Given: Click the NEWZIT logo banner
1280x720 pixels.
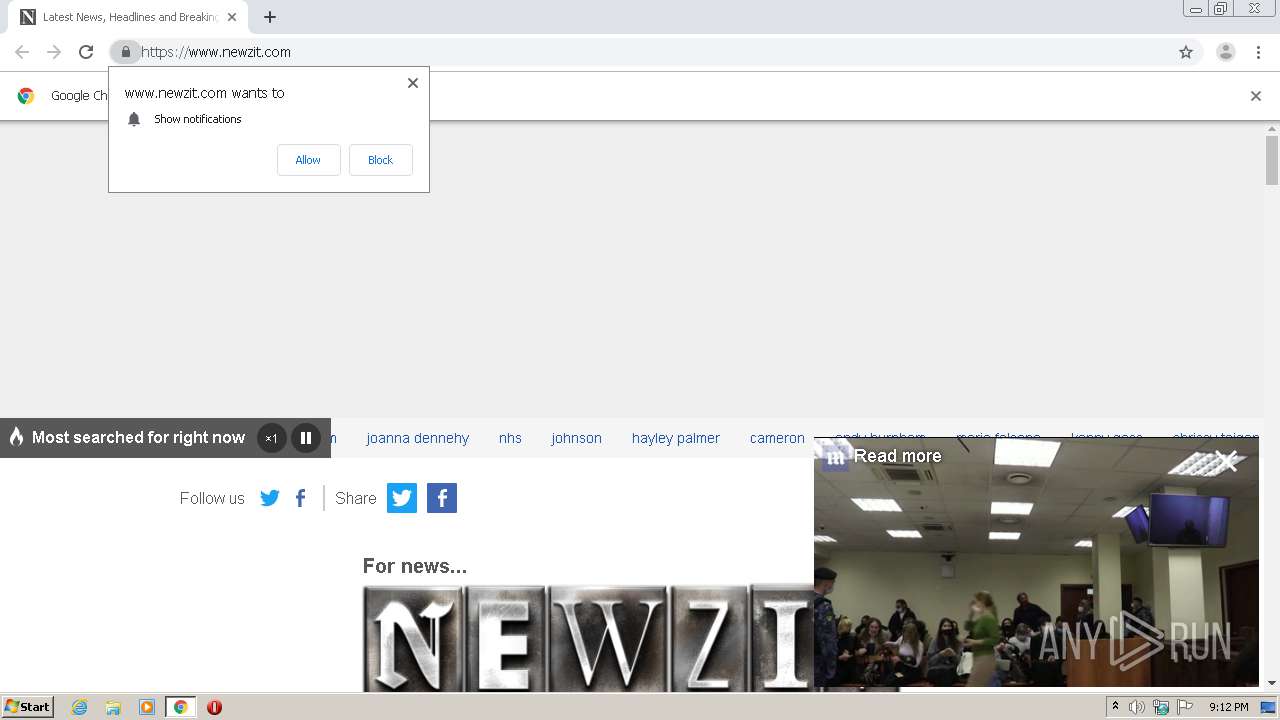Looking at the screenshot, I should [588, 638].
